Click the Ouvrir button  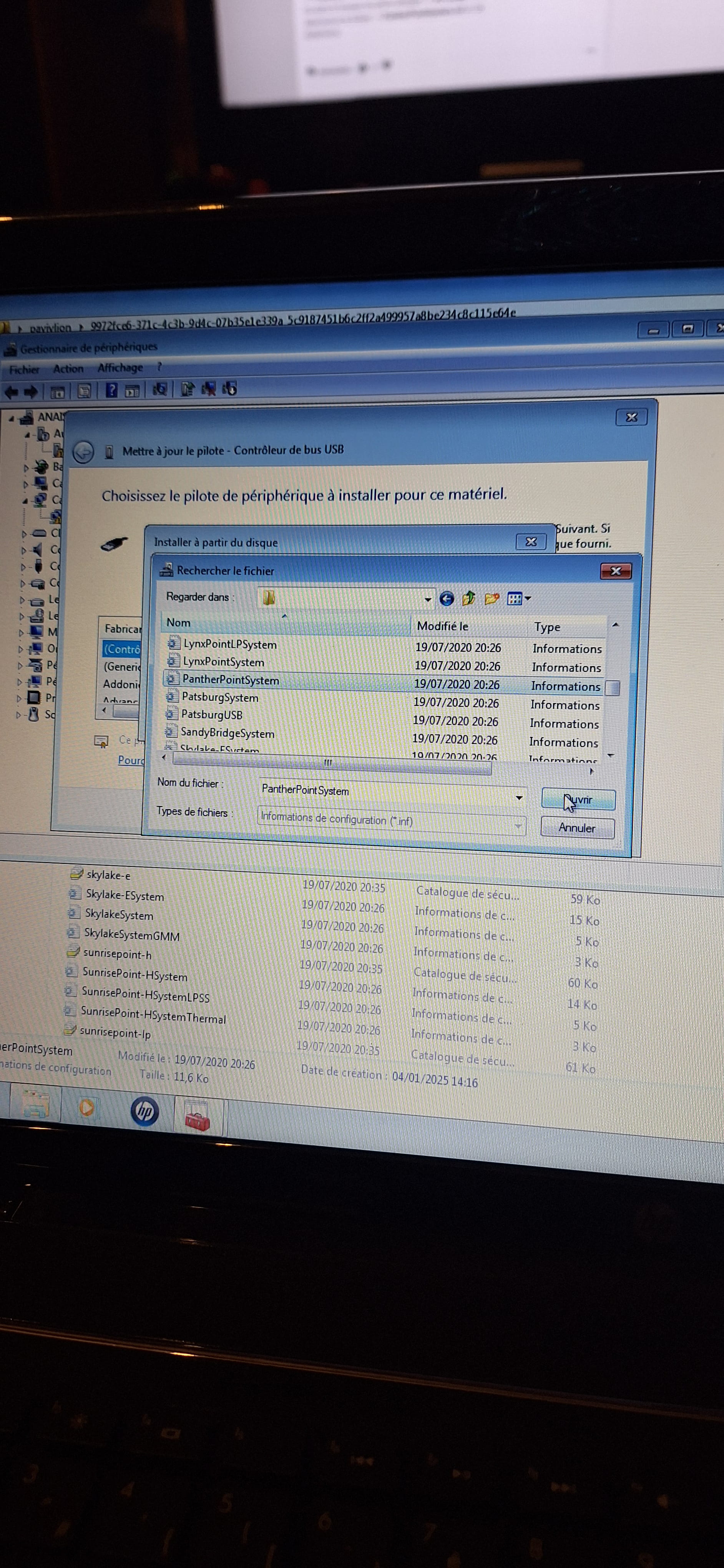[x=579, y=800]
